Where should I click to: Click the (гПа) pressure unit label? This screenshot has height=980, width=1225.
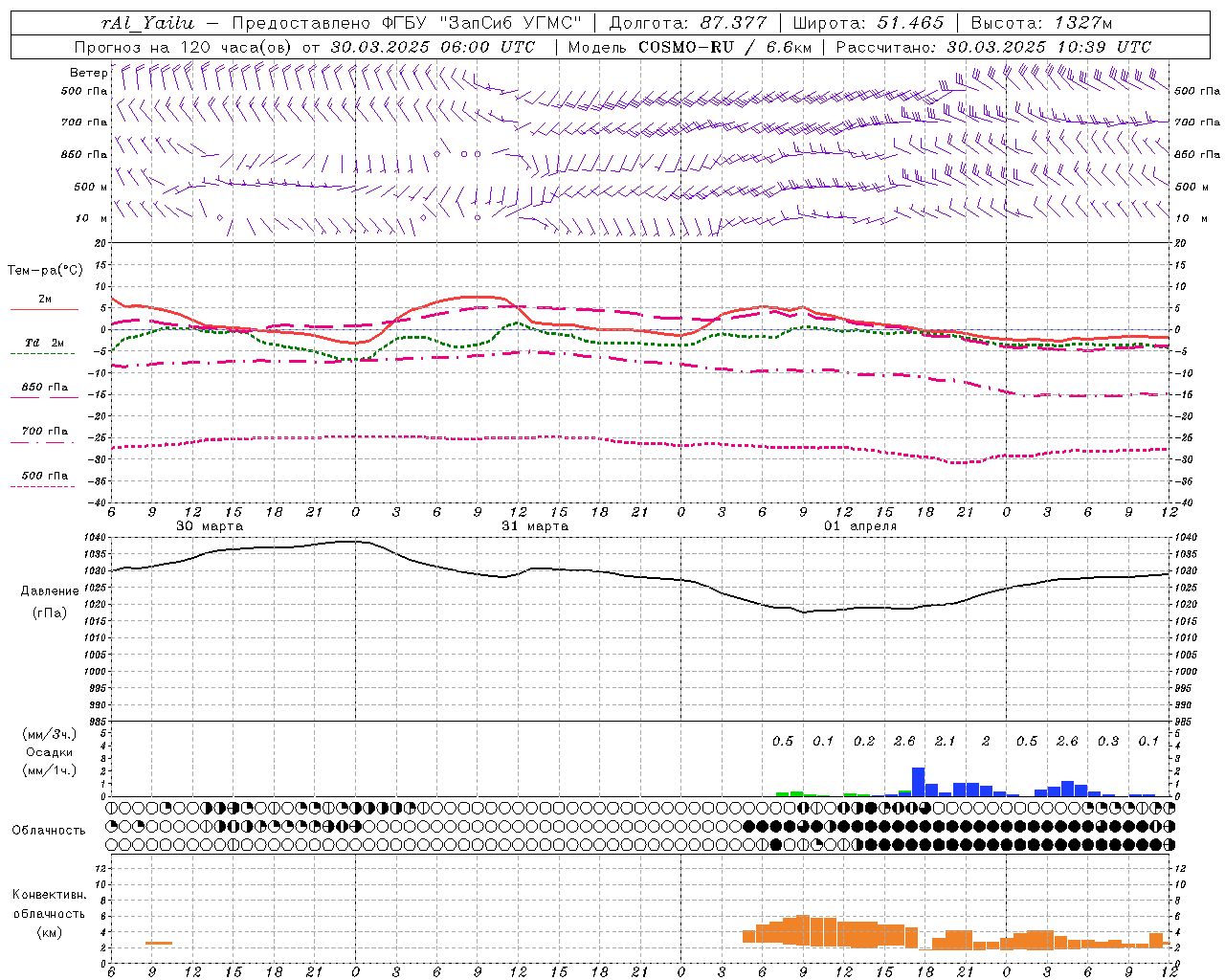pos(50,613)
